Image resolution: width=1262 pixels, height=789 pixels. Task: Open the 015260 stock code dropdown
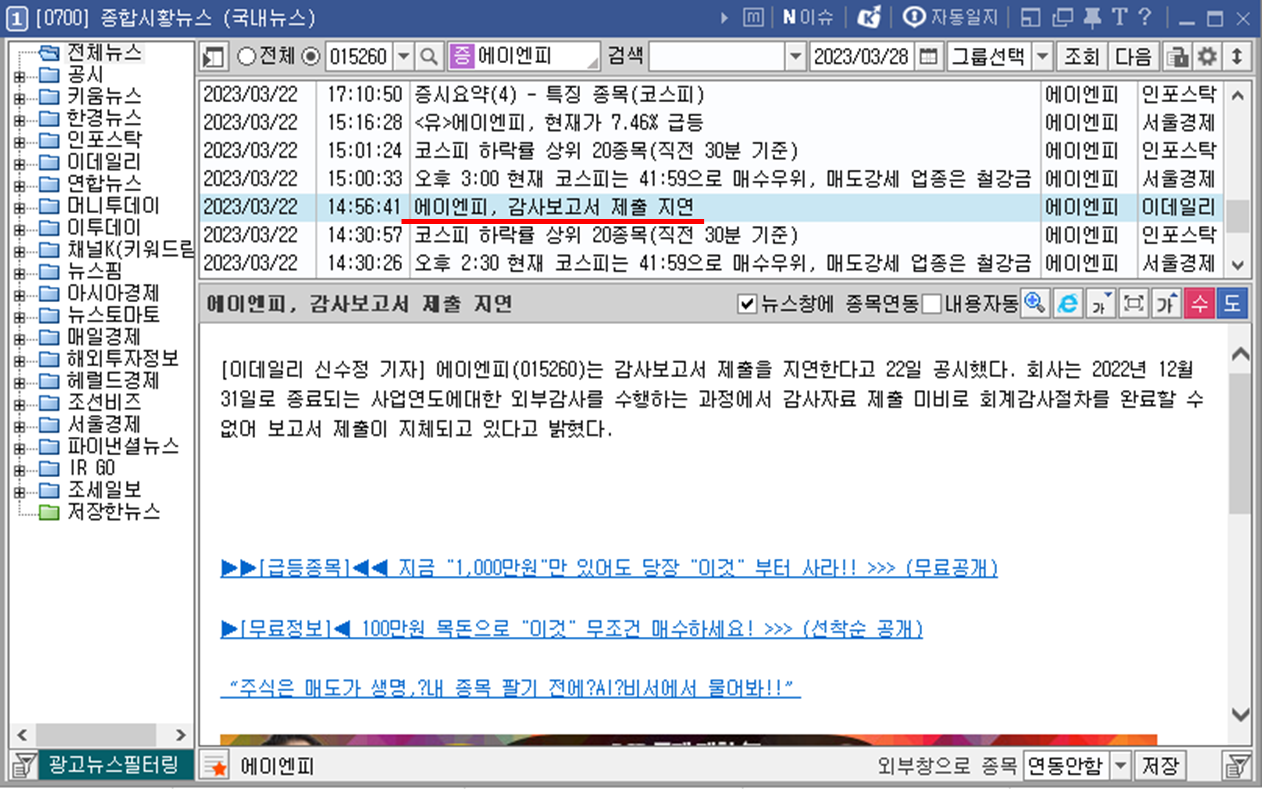pos(404,56)
